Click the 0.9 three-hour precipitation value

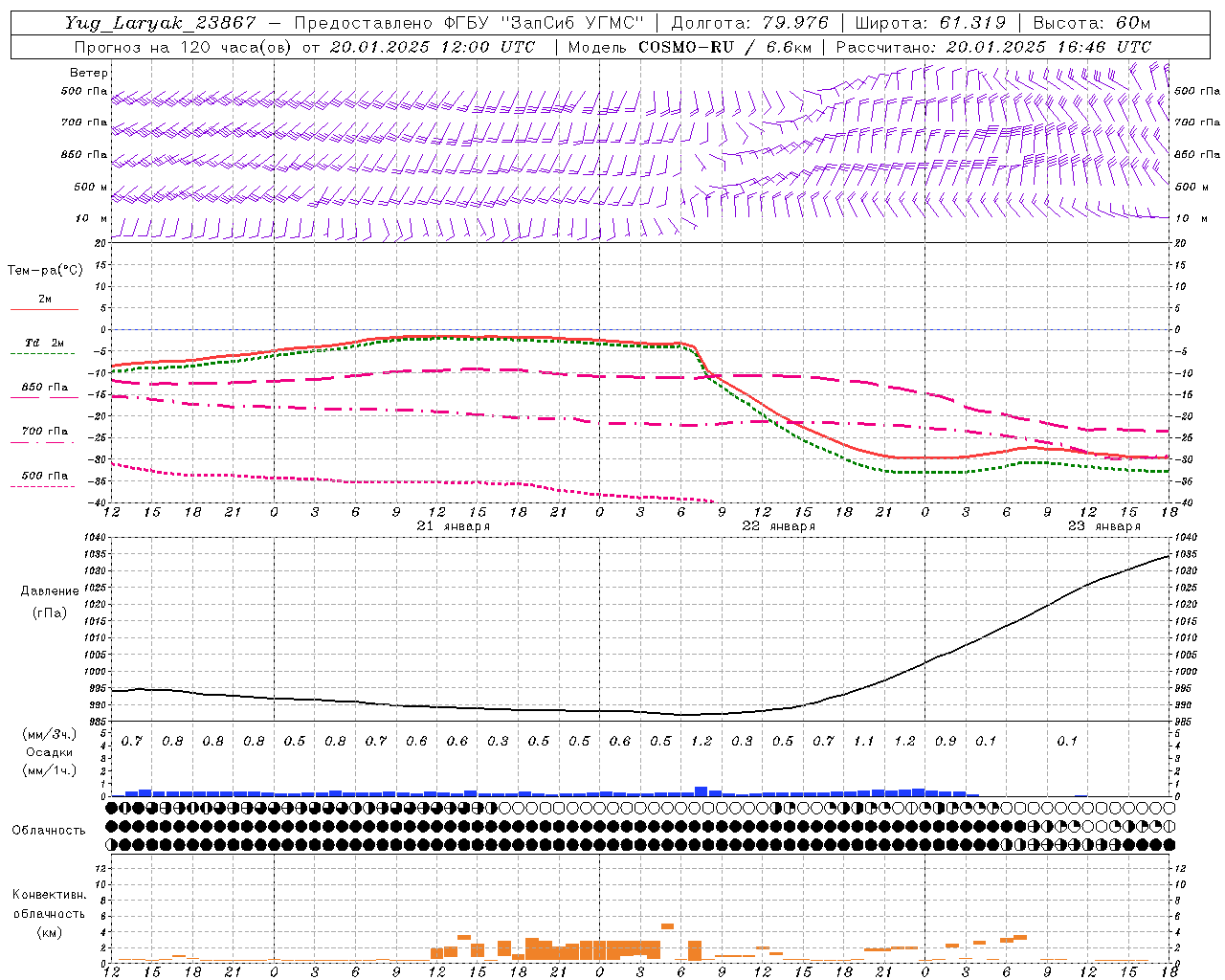pyautogui.click(x=946, y=741)
